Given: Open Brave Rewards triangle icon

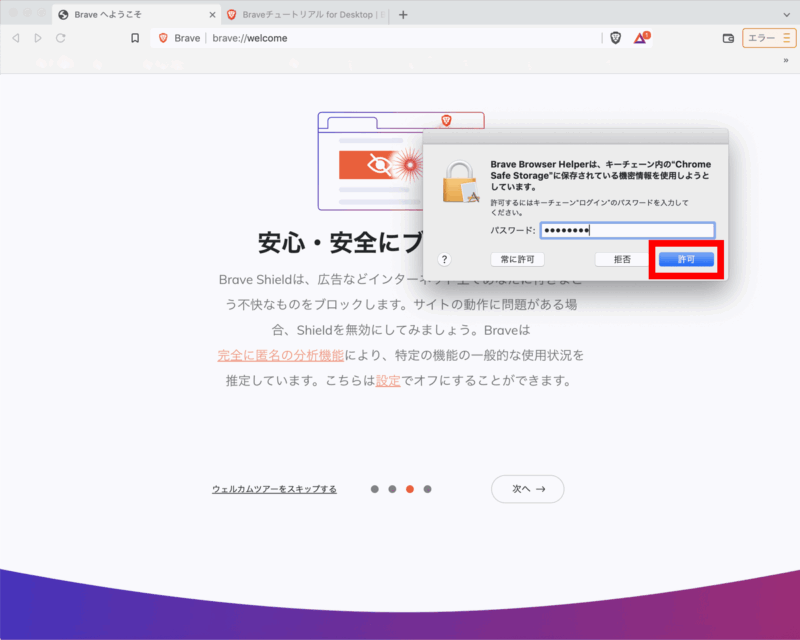Looking at the screenshot, I should point(642,38).
